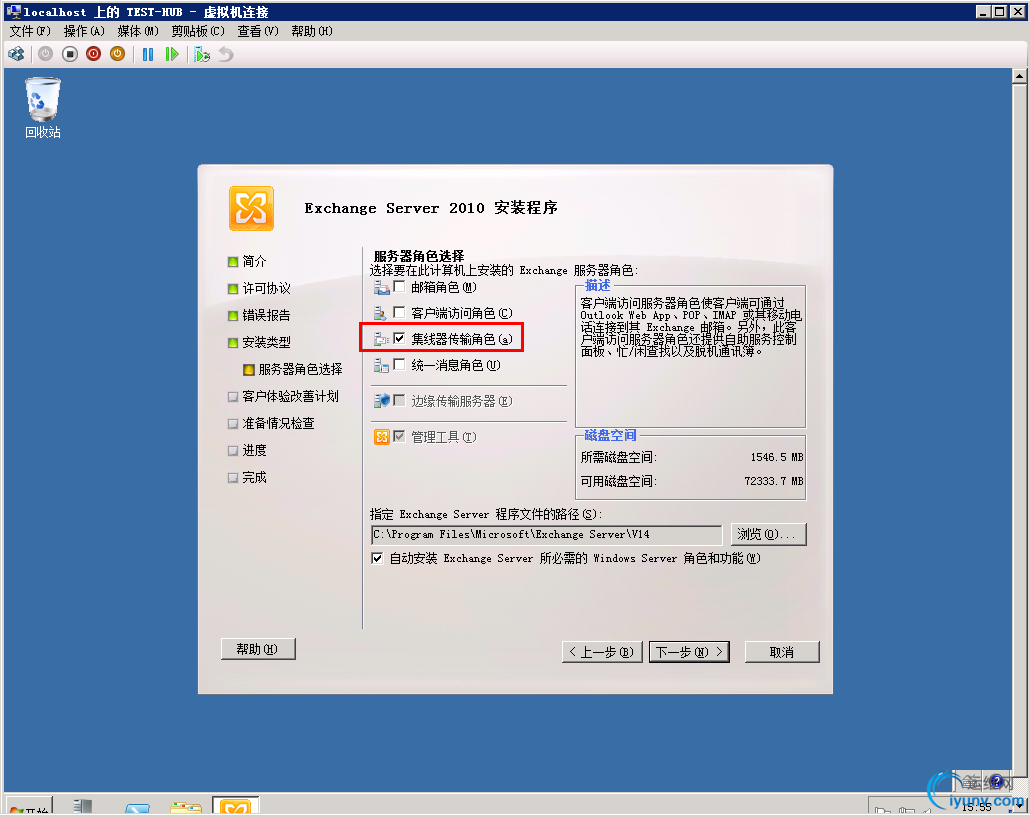Toggle the 边缘传输服务器 checkbox
The height and width of the screenshot is (817, 1030).
(x=399, y=400)
